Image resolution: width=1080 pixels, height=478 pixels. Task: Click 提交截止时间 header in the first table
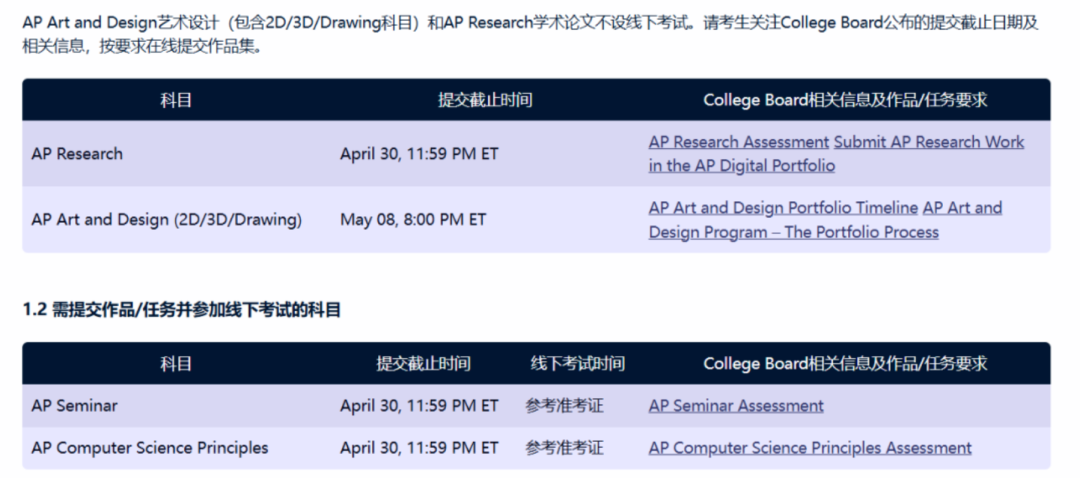pos(485,100)
